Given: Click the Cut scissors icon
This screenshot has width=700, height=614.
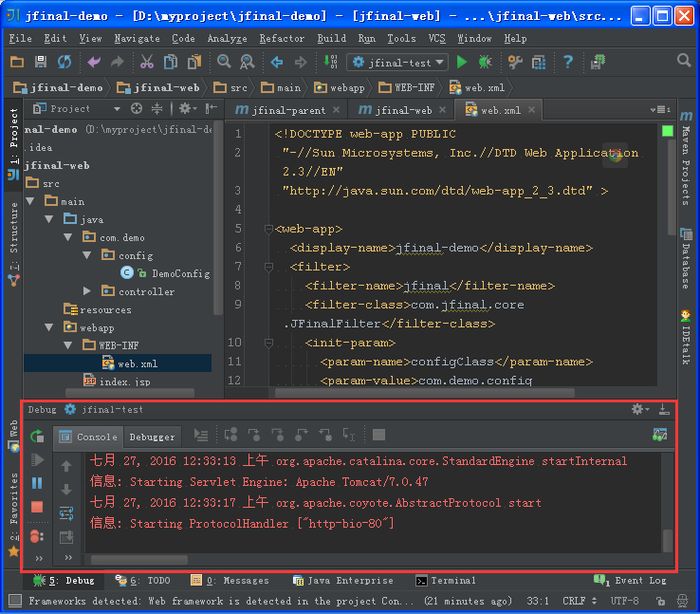Looking at the screenshot, I should [146, 62].
